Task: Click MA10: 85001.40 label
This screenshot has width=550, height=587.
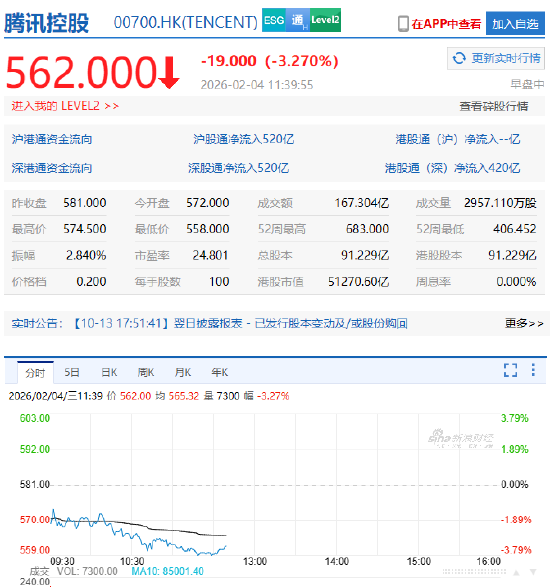Action: (x=167, y=571)
